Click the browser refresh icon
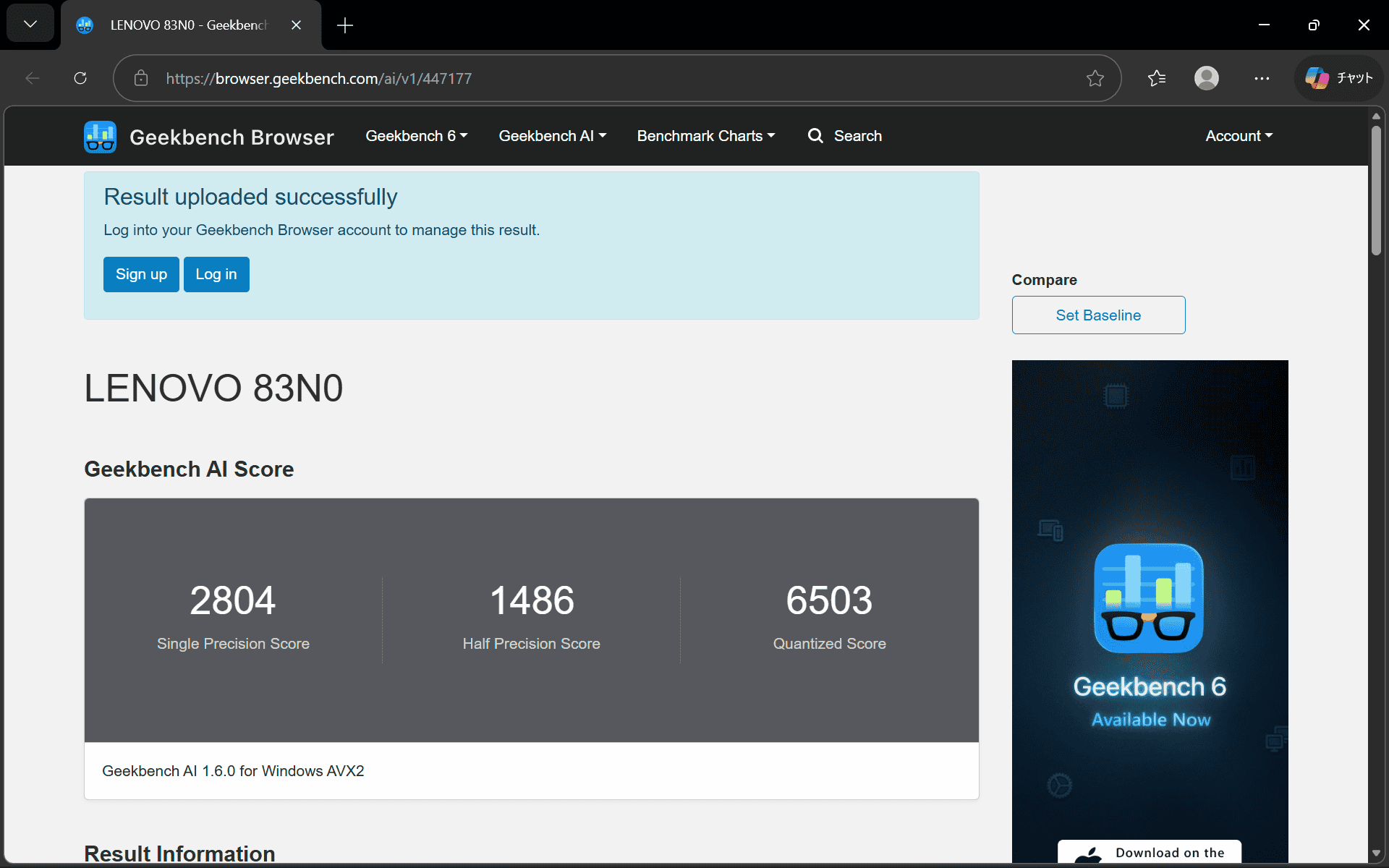Viewport: 1389px width, 868px height. point(80,78)
